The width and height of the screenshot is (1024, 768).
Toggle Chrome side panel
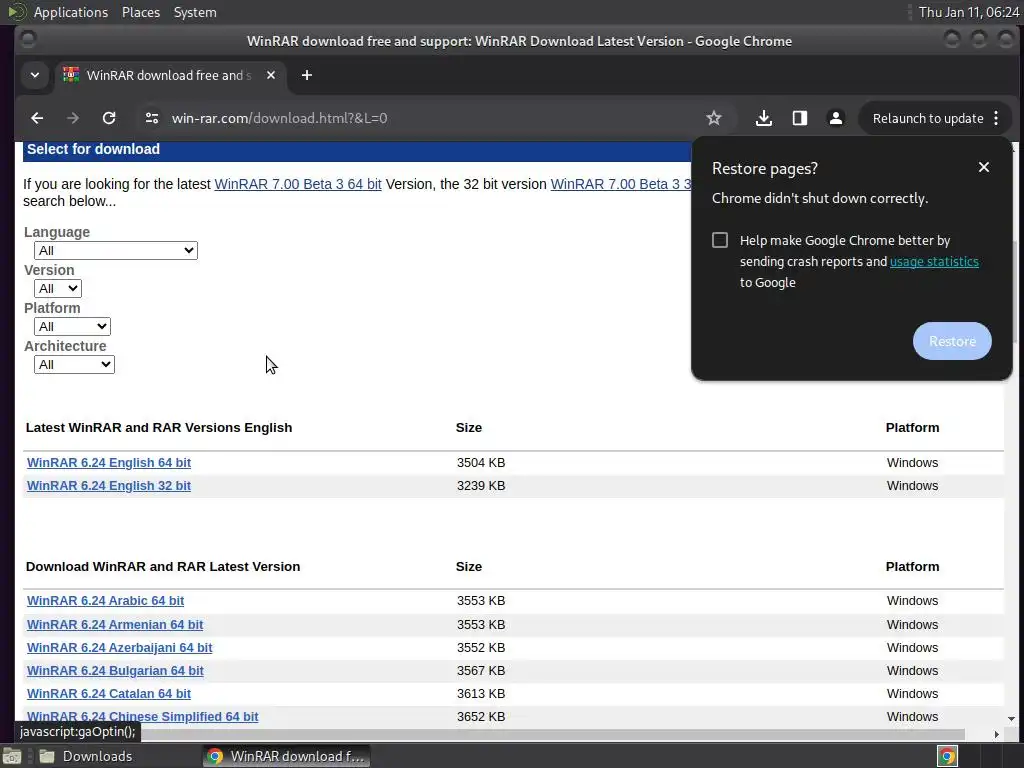[799, 118]
